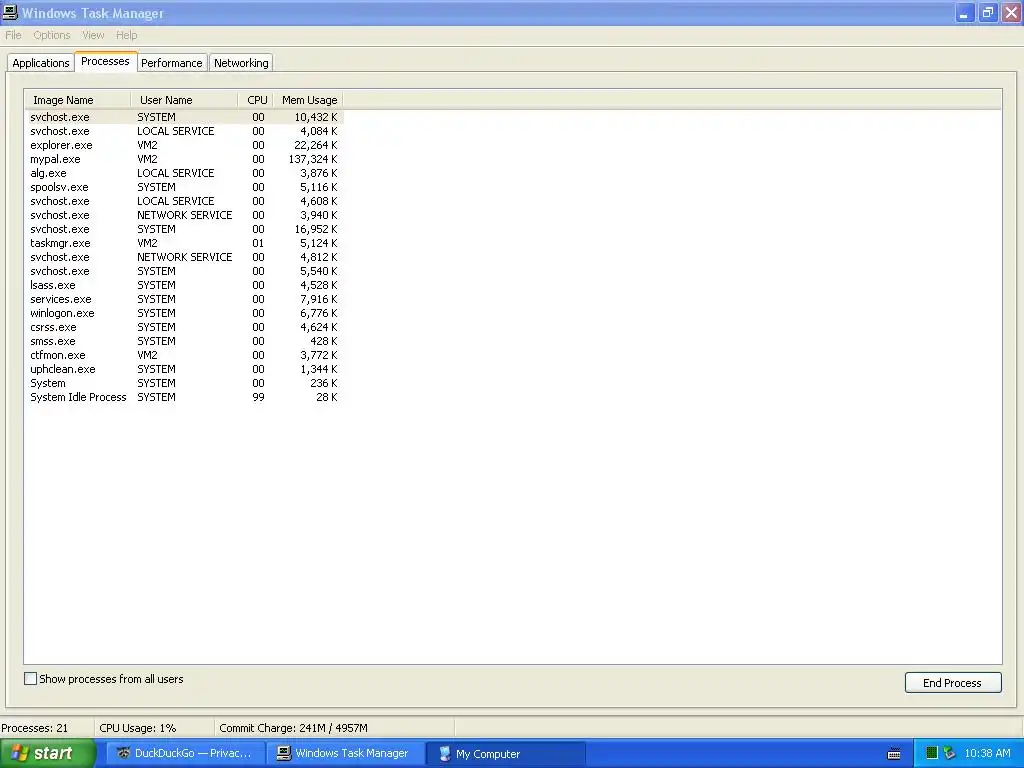1024x768 pixels.
Task: Select the System Idle Process row
Action: (x=184, y=397)
